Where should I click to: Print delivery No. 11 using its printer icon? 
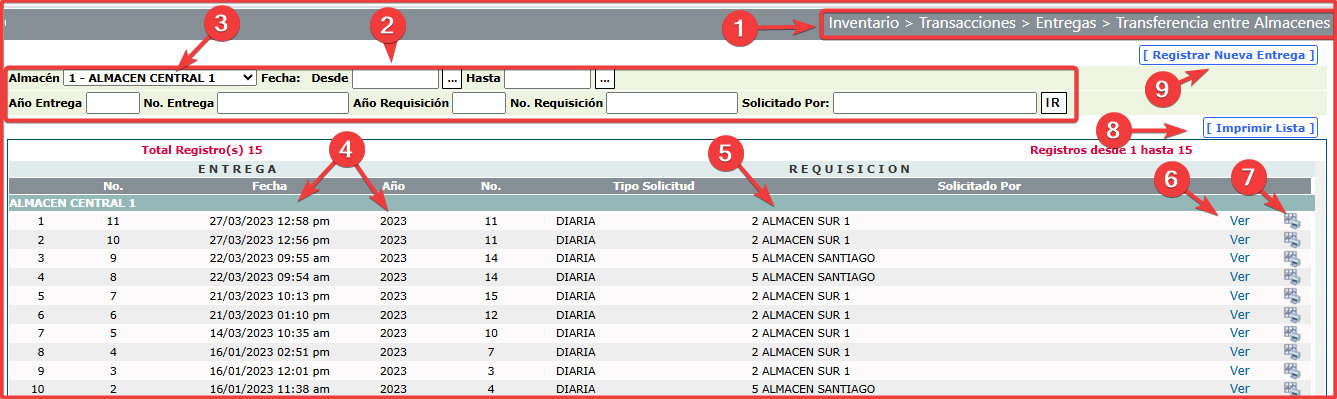[x=1291, y=221]
